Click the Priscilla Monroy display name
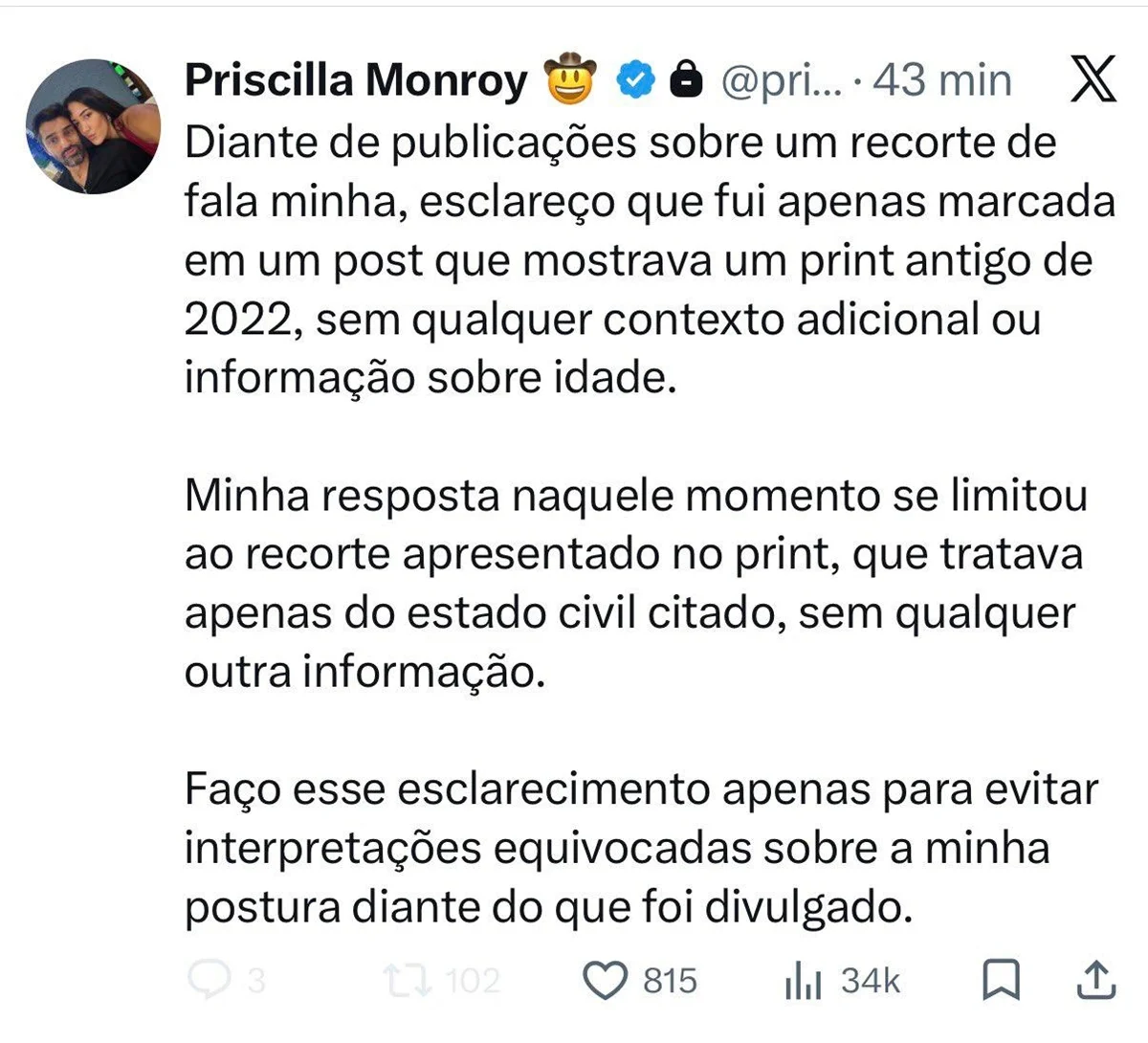This screenshot has width=1148, height=1043. [355, 80]
